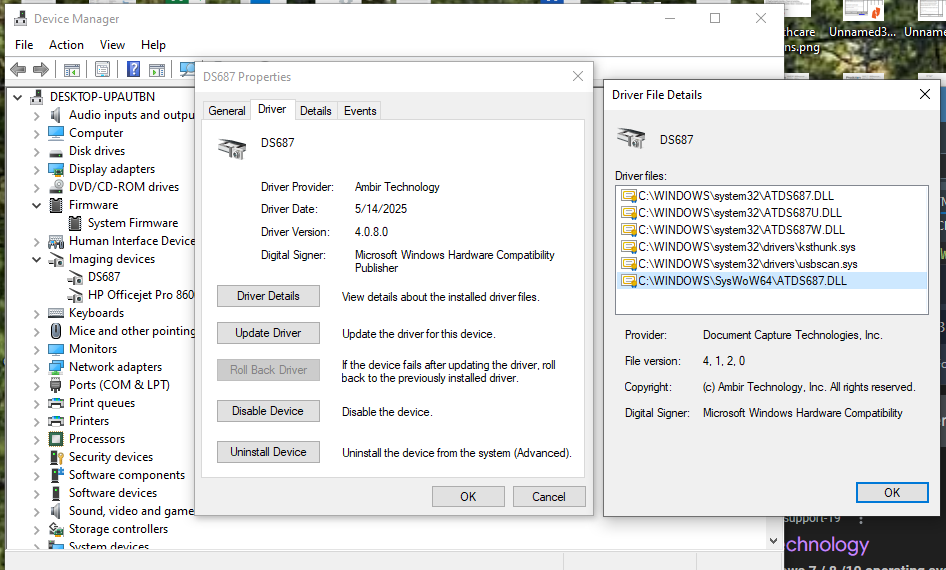Click the Properties toolbar icon
The height and width of the screenshot is (570, 946).
click(102, 69)
